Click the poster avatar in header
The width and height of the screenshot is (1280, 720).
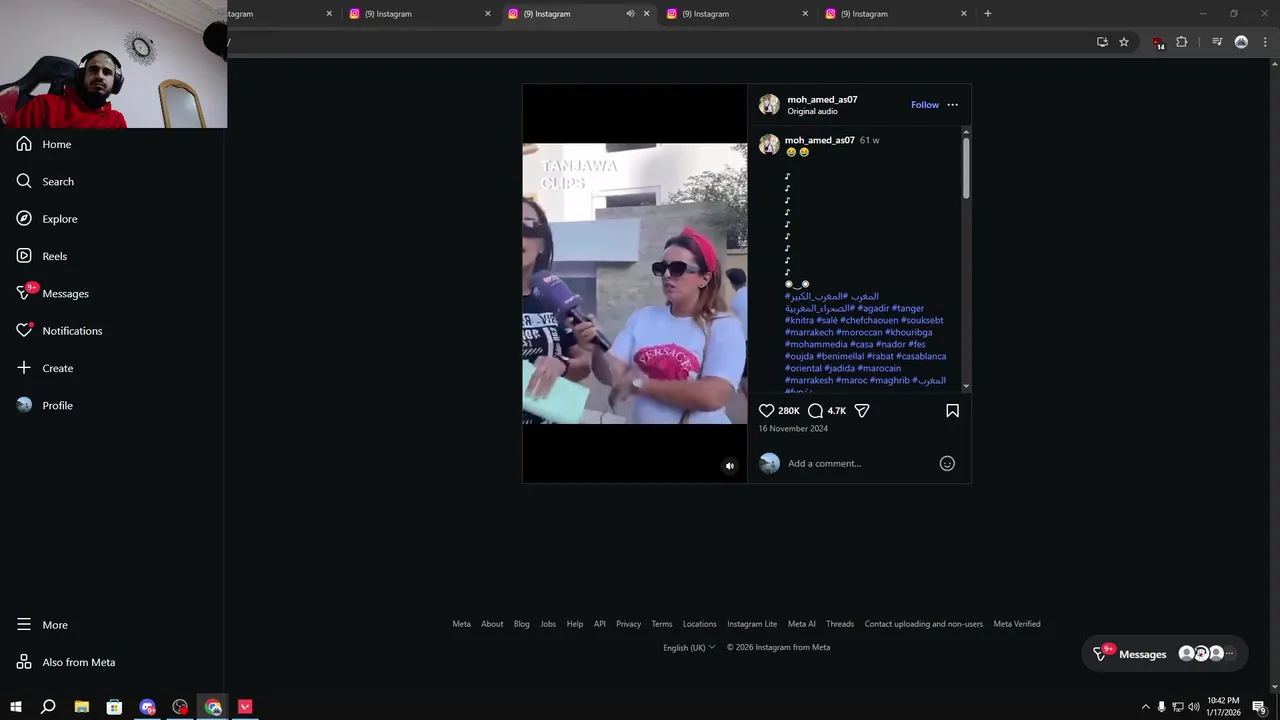[x=769, y=105]
